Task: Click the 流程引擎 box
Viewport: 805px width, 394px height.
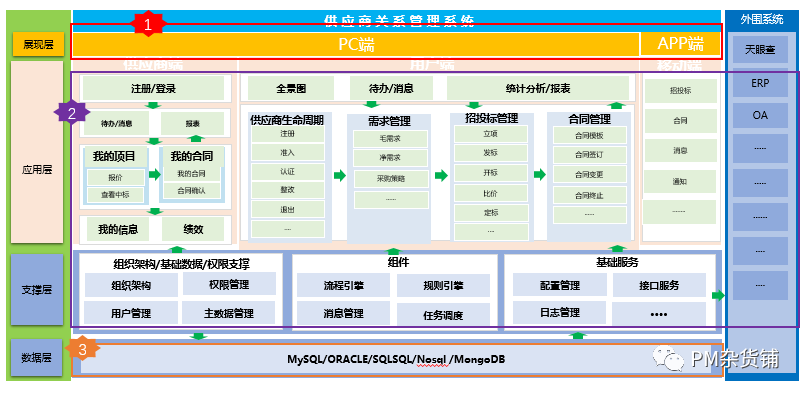Action: click(x=343, y=286)
